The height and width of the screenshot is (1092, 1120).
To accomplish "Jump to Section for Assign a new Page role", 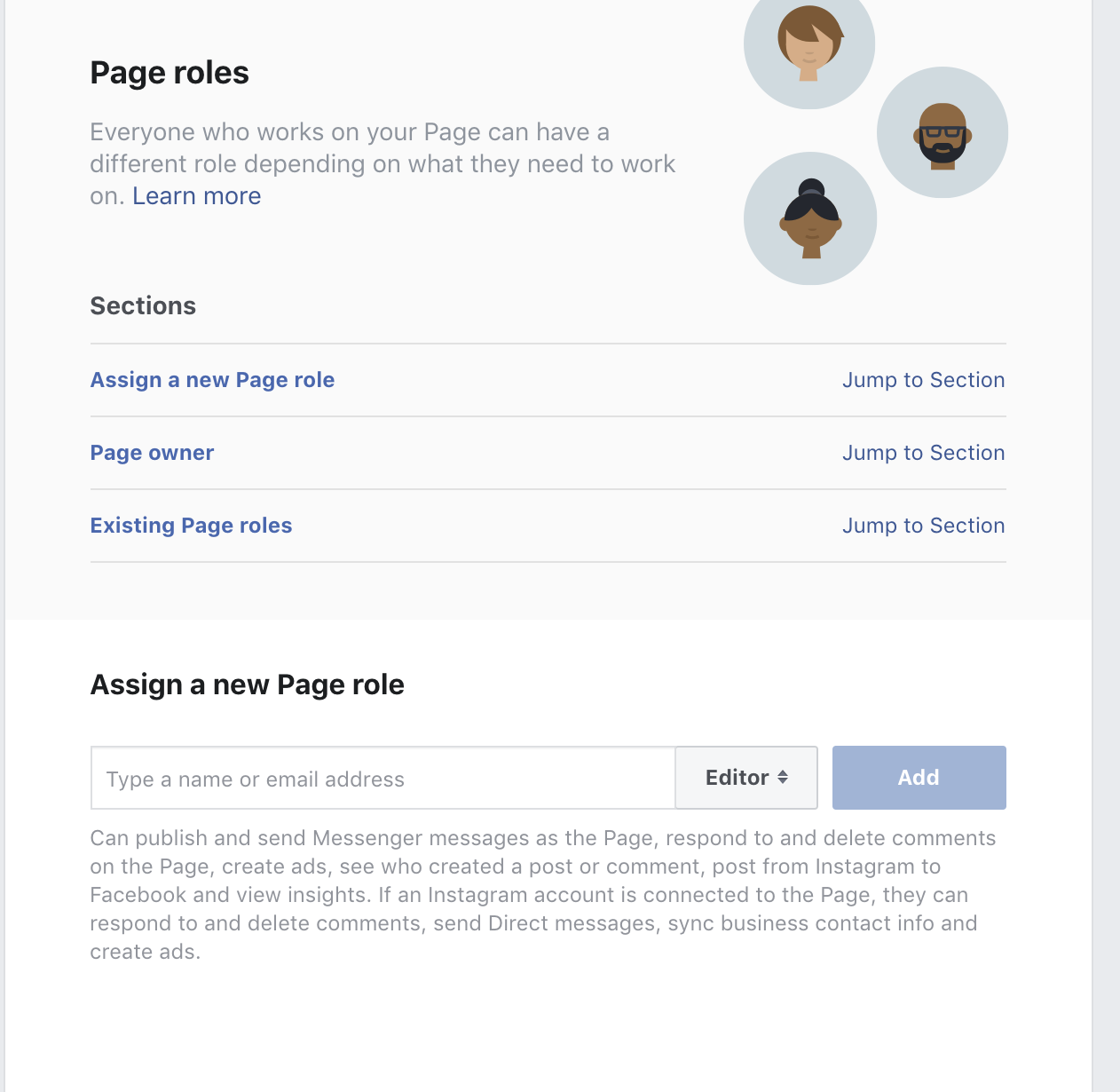I will click(x=923, y=380).
